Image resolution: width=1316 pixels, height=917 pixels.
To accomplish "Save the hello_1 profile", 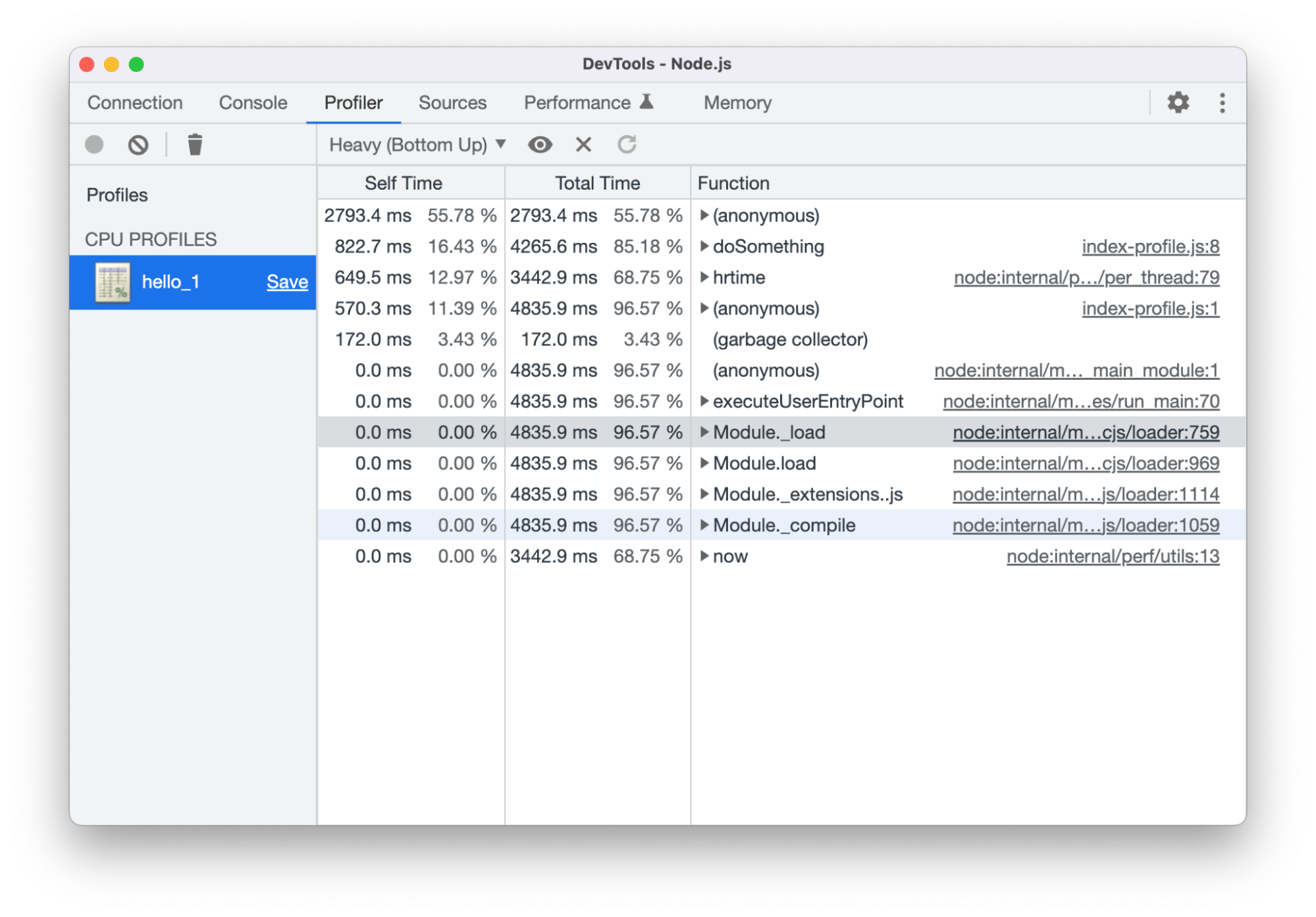I will click(287, 282).
